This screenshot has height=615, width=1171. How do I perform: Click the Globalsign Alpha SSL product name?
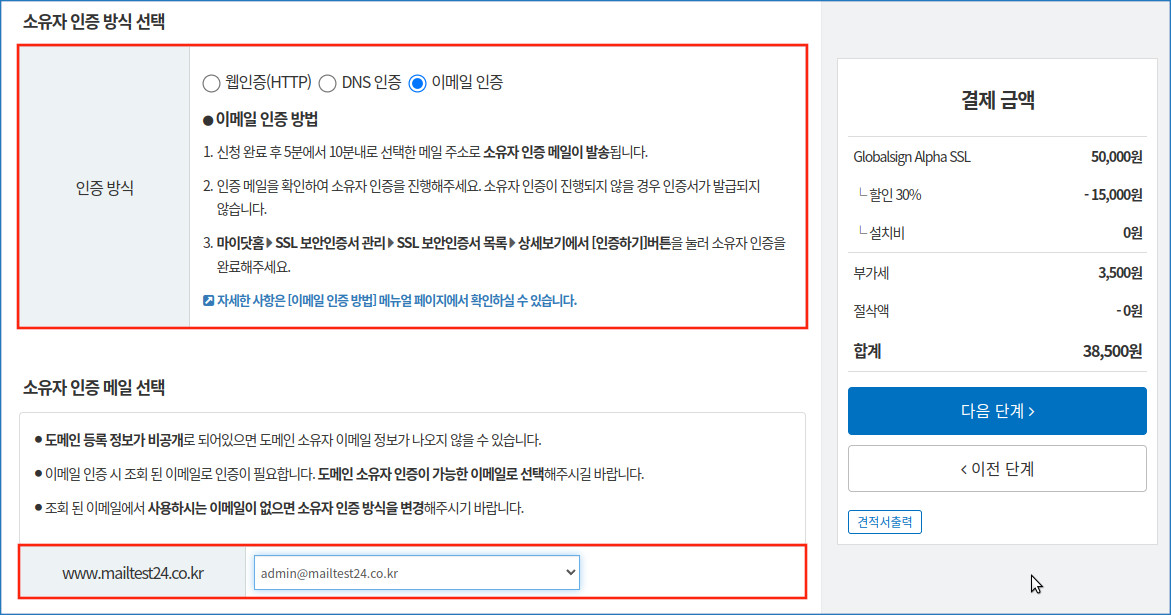(912, 157)
